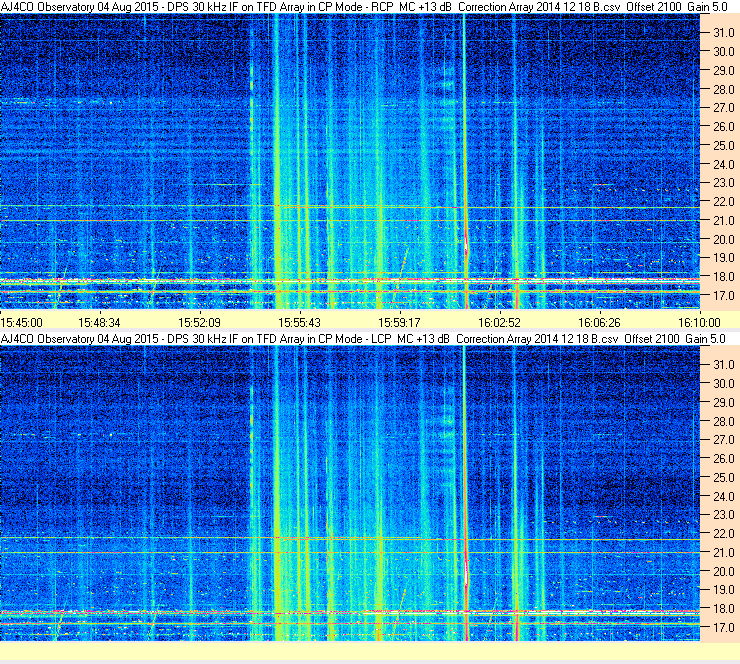Pick the 23.0 frequency label in LCP panel

pyautogui.click(x=723, y=514)
